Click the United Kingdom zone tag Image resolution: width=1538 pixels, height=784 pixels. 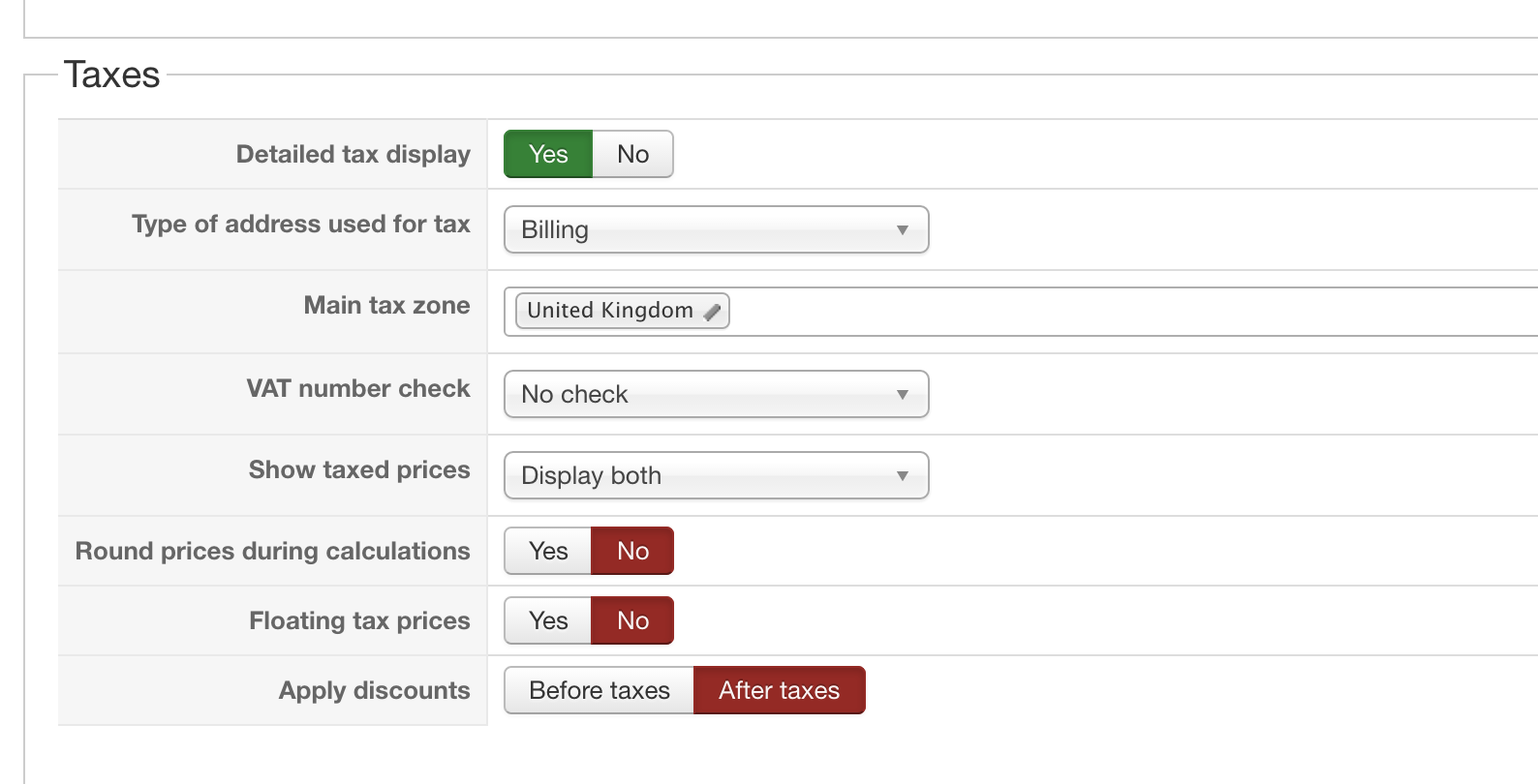(609, 311)
